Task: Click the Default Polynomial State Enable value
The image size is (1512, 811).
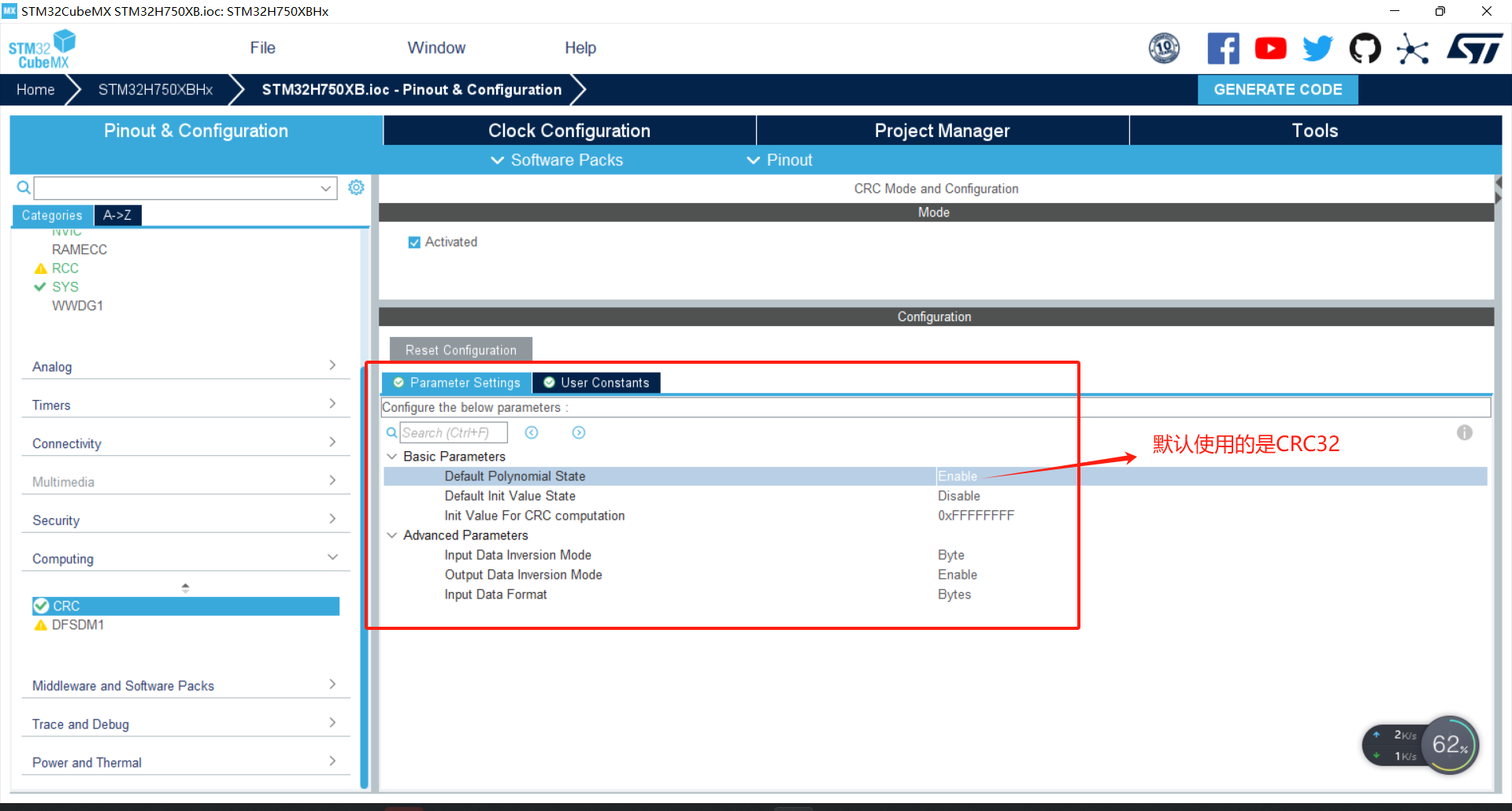Action: [958, 476]
